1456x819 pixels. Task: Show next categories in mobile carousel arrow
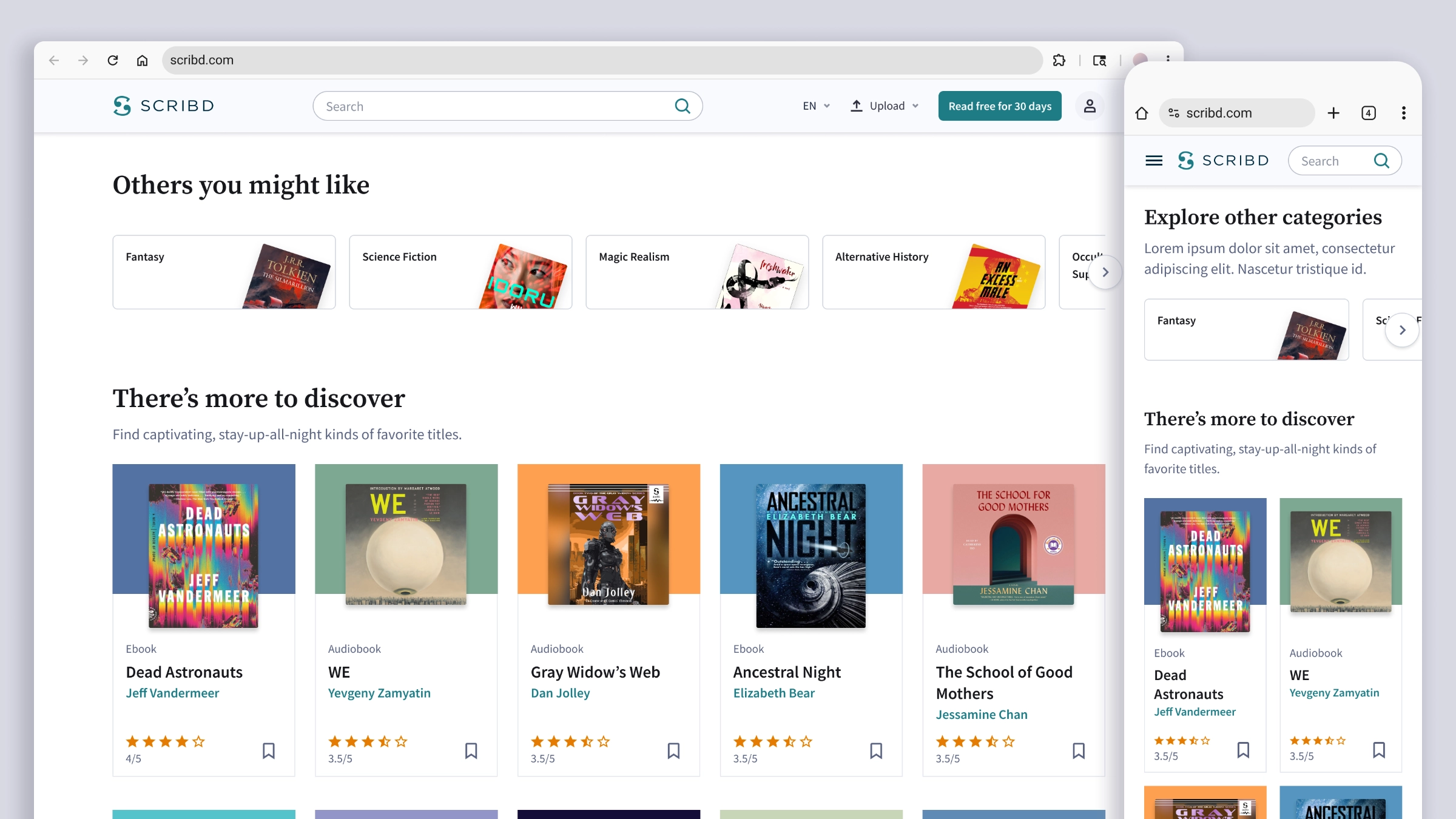click(x=1402, y=330)
